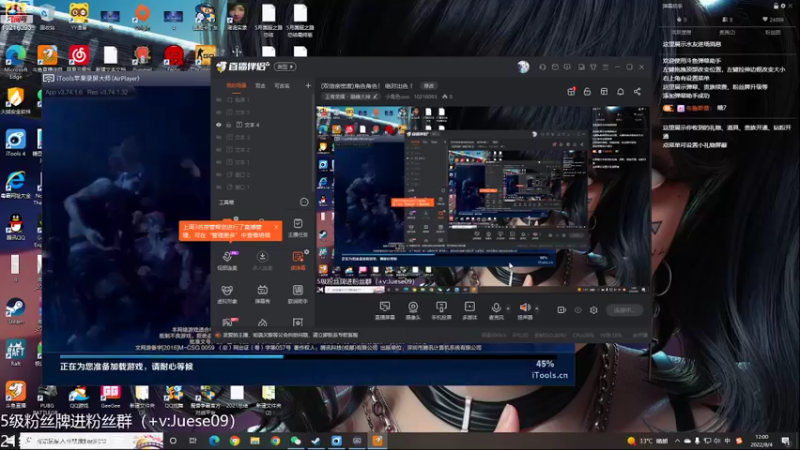Toggle visibility eye of 文本 4 source

tap(219, 125)
